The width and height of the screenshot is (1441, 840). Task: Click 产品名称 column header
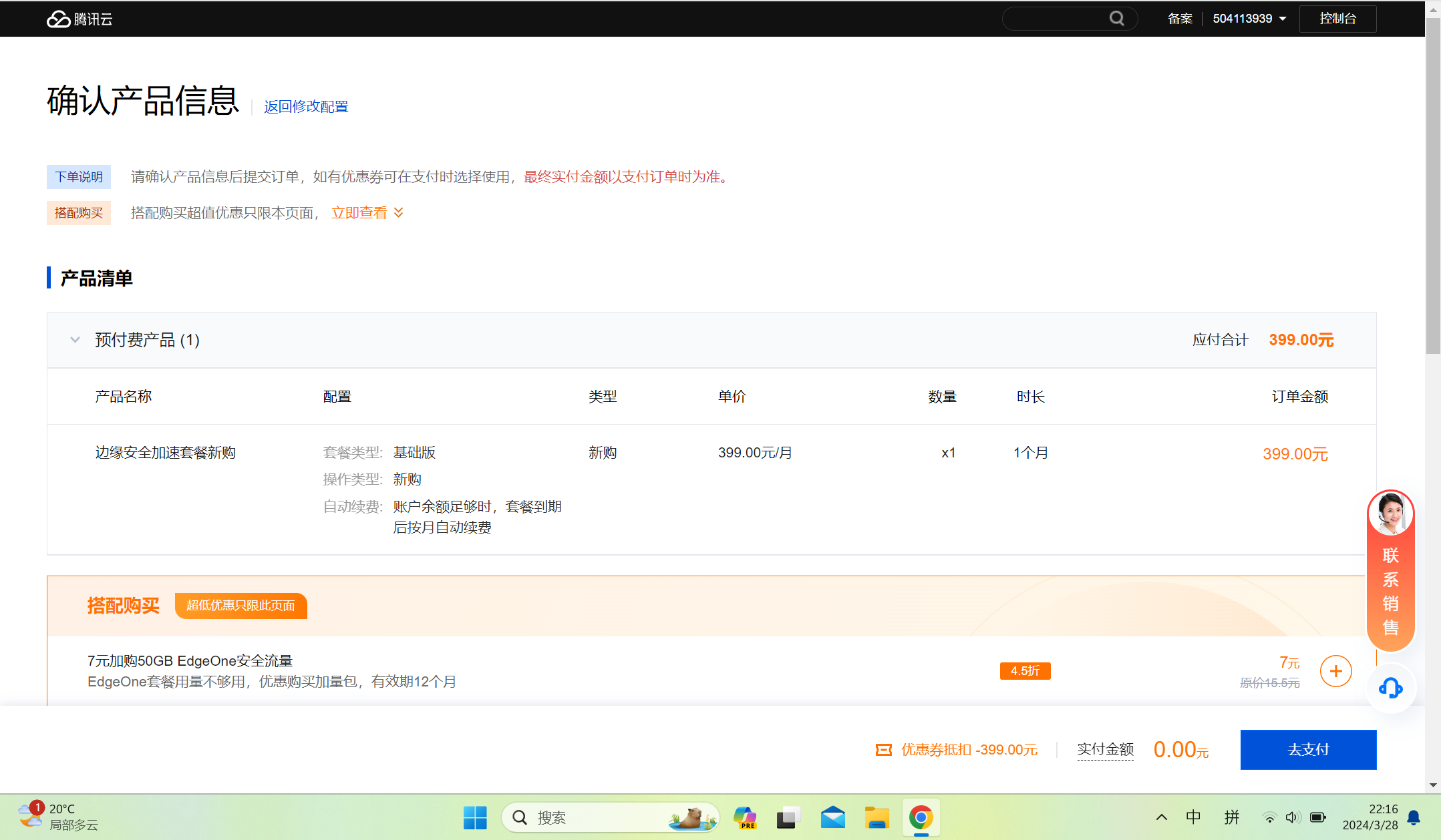pos(124,397)
